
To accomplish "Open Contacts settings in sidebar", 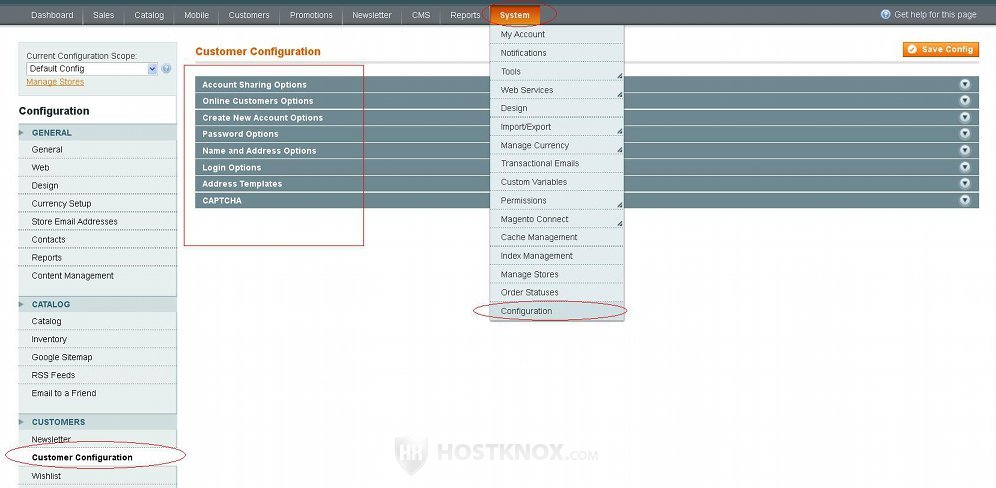I will (x=97, y=240).
